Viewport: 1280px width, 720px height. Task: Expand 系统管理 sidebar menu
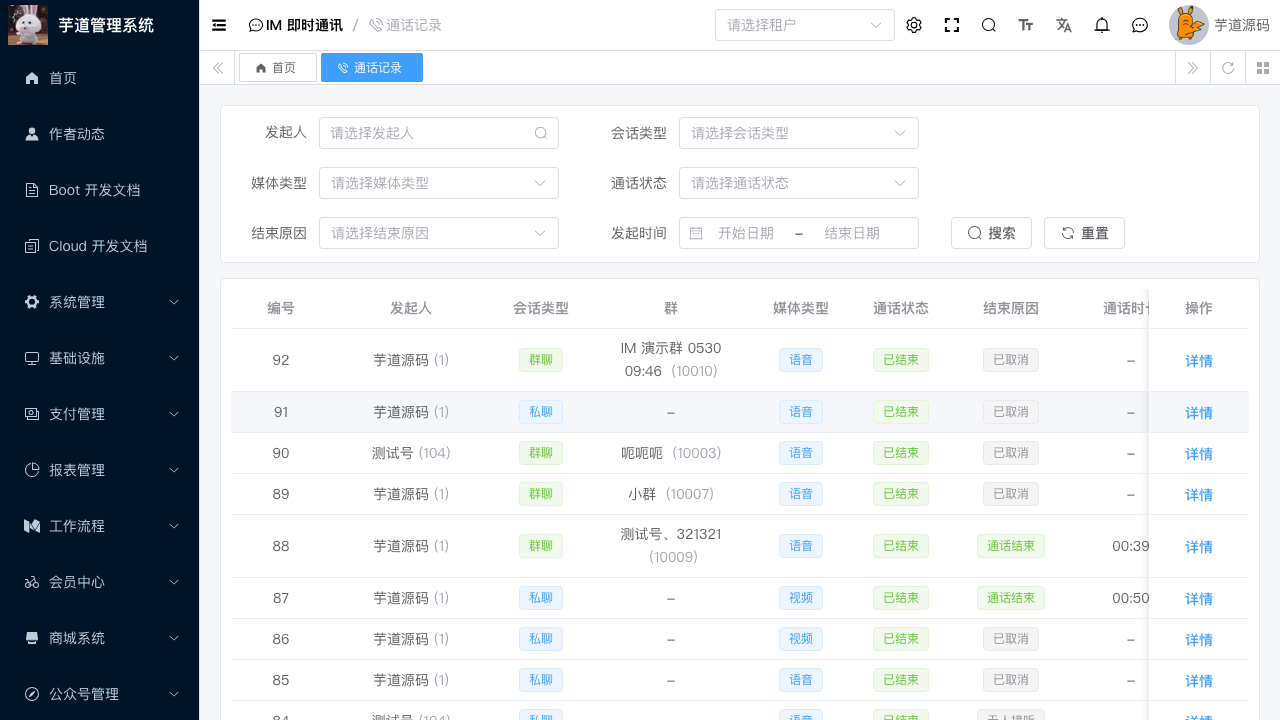coord(100,302)
